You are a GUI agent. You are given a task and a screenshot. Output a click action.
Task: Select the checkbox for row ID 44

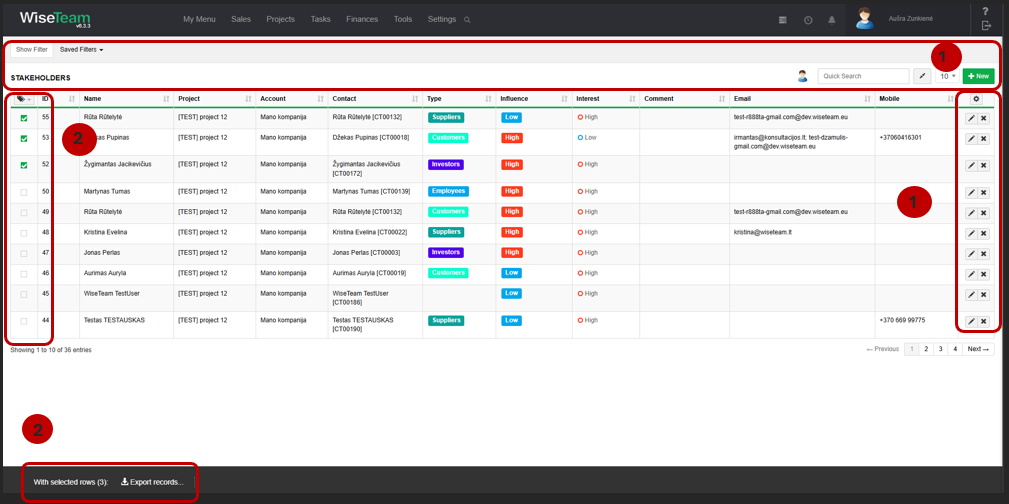[24, 321]
